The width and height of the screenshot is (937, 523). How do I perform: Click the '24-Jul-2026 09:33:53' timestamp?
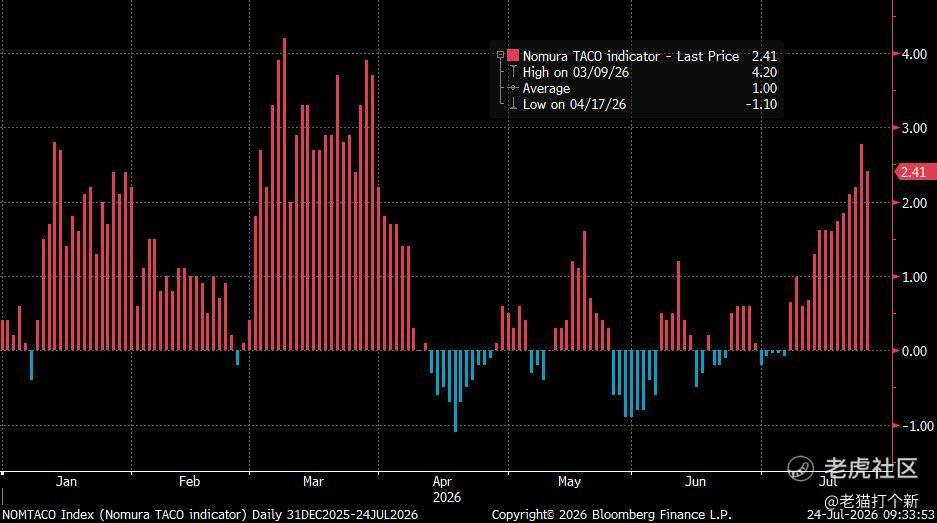[x=871, y=515]
